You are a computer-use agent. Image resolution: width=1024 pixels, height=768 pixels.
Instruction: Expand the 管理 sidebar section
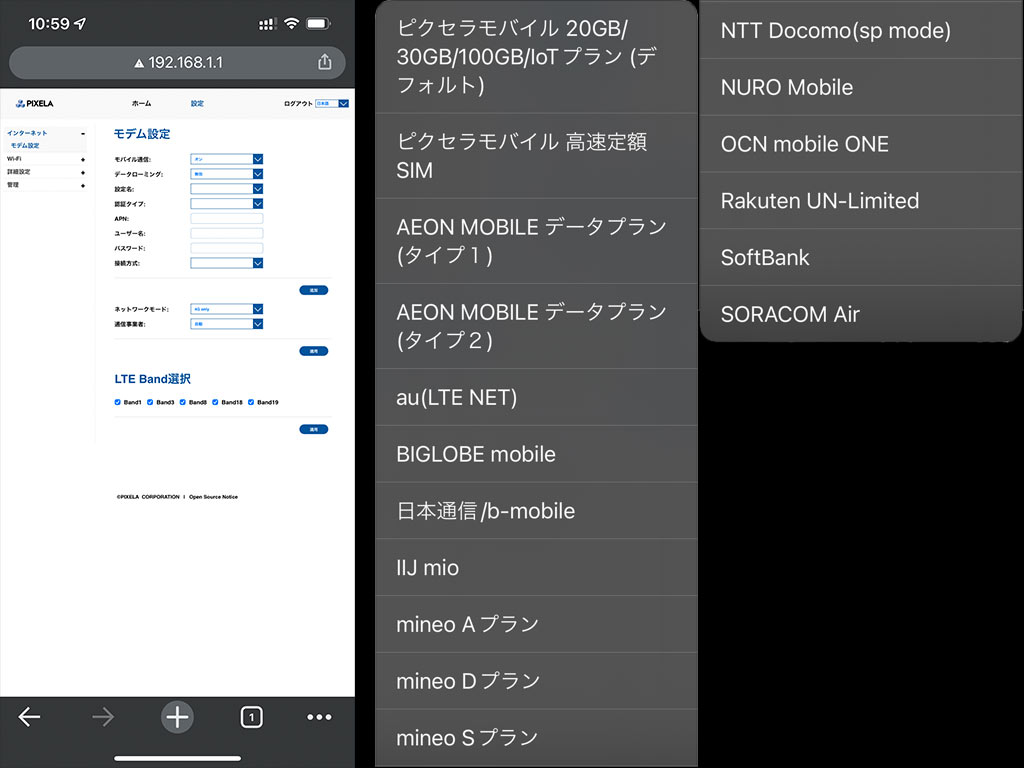point(83,185)
